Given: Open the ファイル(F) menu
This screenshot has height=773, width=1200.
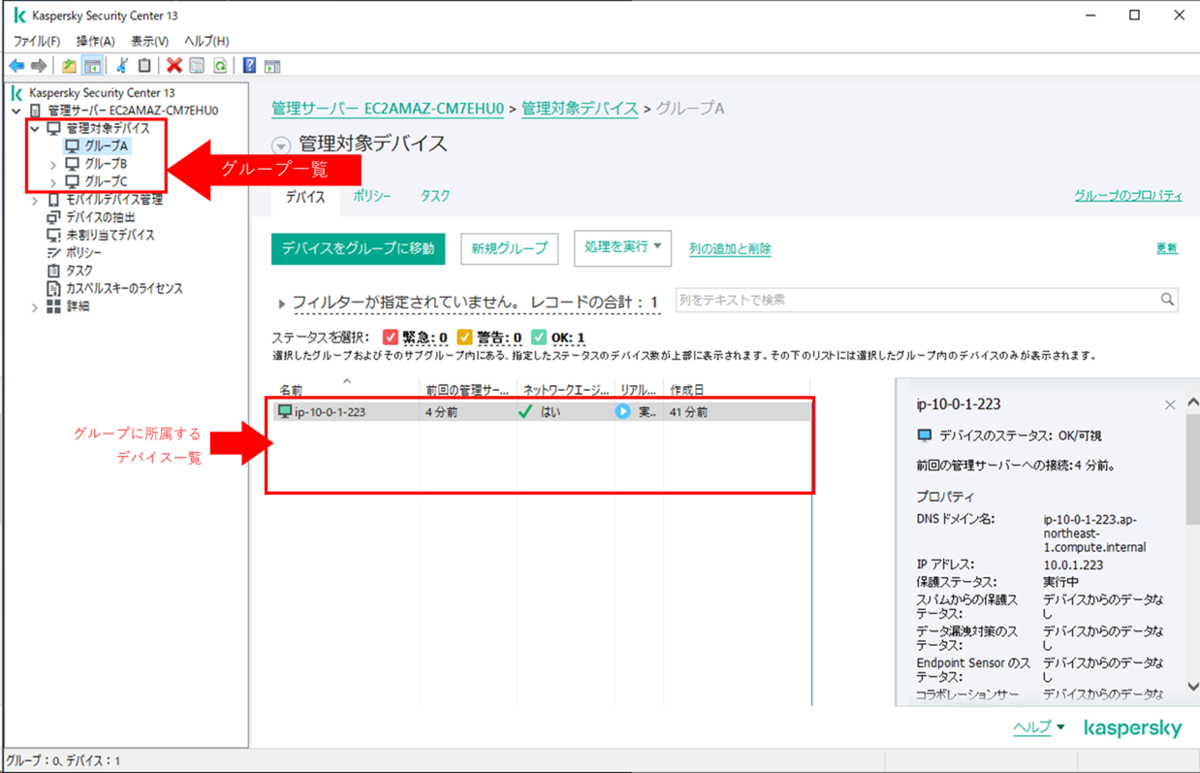Looking at the screenshot, I should point(36,41).
